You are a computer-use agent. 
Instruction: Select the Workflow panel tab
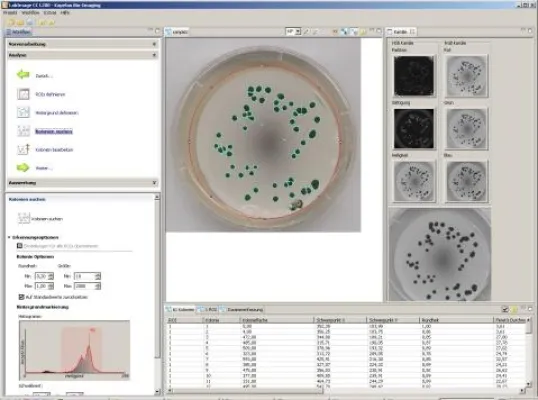pos(19,32)
